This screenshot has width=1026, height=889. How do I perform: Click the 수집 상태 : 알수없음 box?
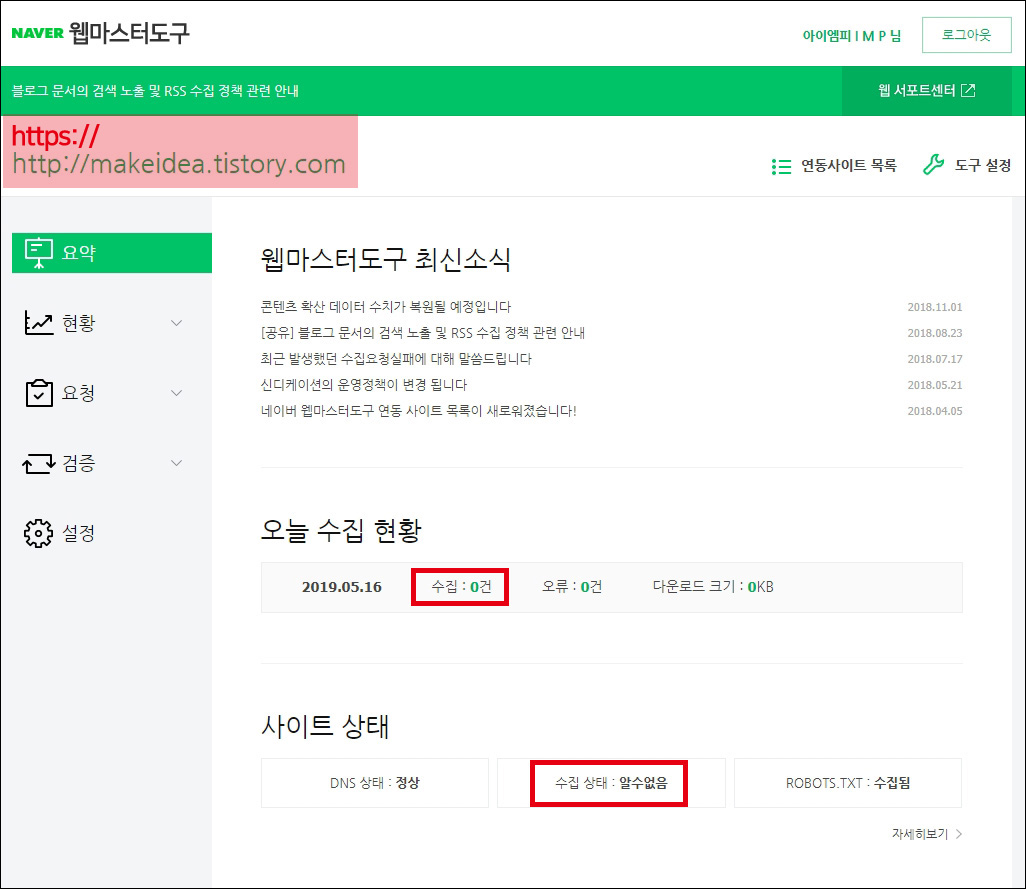(x=611, y=783)
